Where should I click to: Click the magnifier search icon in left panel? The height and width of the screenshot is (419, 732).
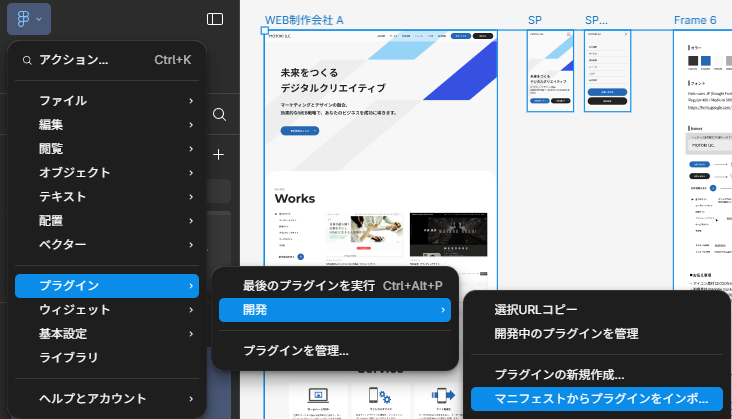coord(219,114)
